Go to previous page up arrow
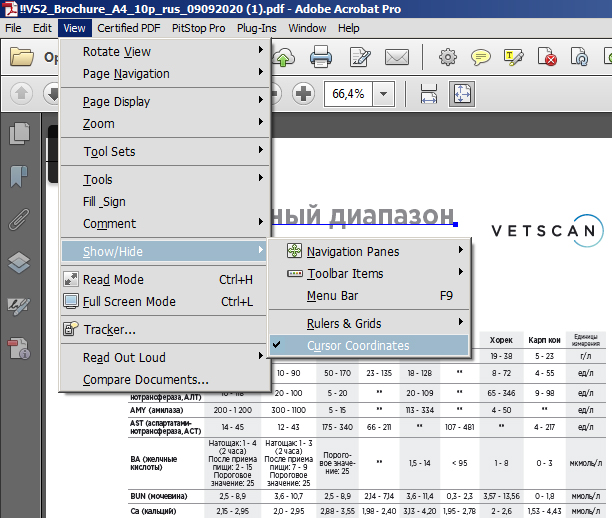Screen dimensions: 612x518 tap(21, 94)
